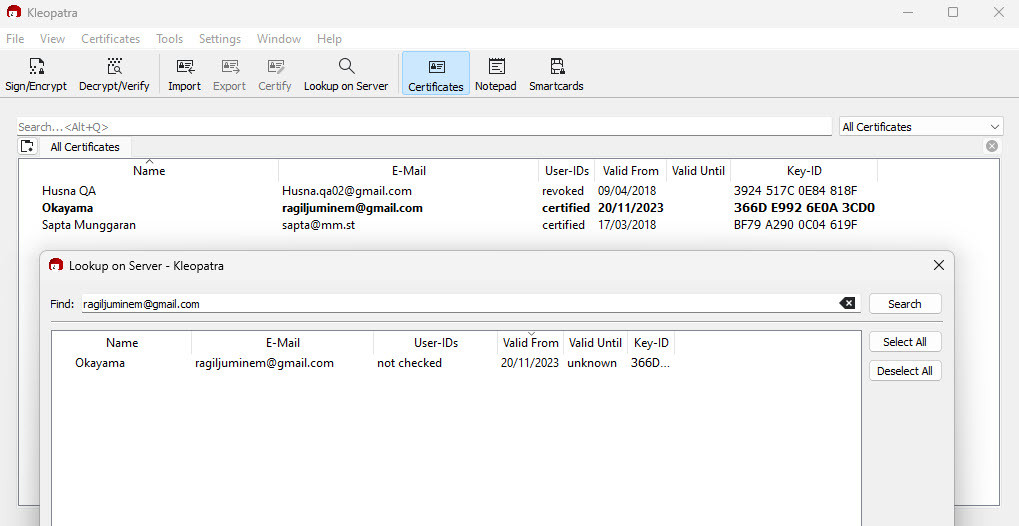Click Husna.qa02@gmail.com email cell
The image size is (1019, 526).
coord(347,191)
